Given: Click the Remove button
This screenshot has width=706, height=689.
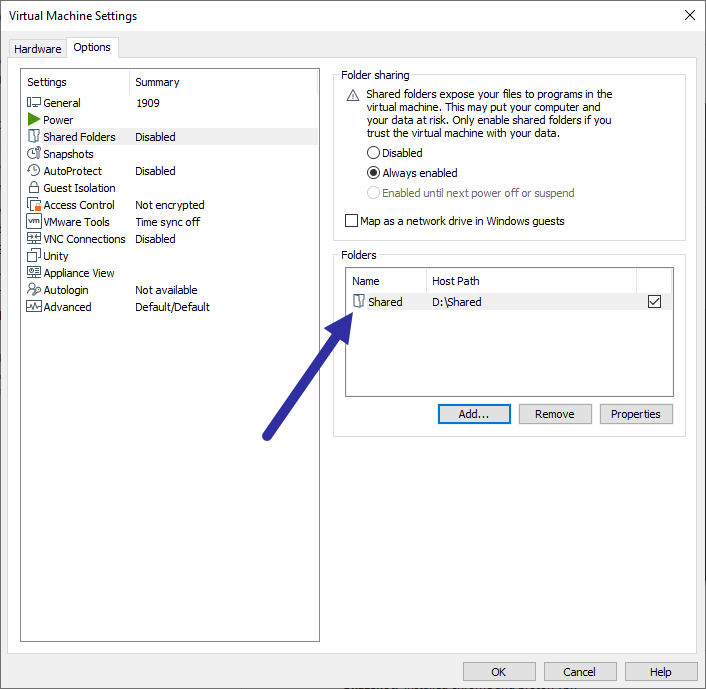Looking at the screenshot, I should pos(555,414).
